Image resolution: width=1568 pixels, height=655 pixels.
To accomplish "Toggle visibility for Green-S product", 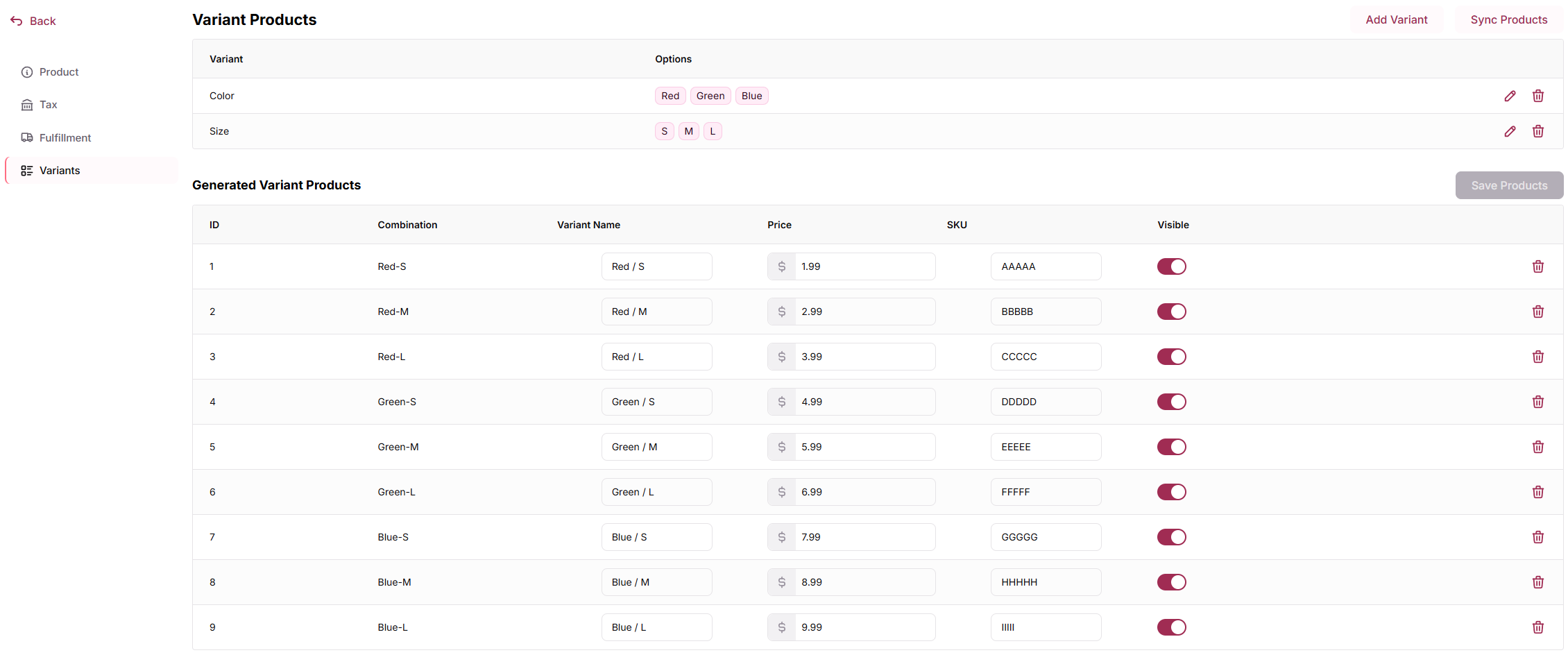I will pyautogui.click(x=1171, y=402).
